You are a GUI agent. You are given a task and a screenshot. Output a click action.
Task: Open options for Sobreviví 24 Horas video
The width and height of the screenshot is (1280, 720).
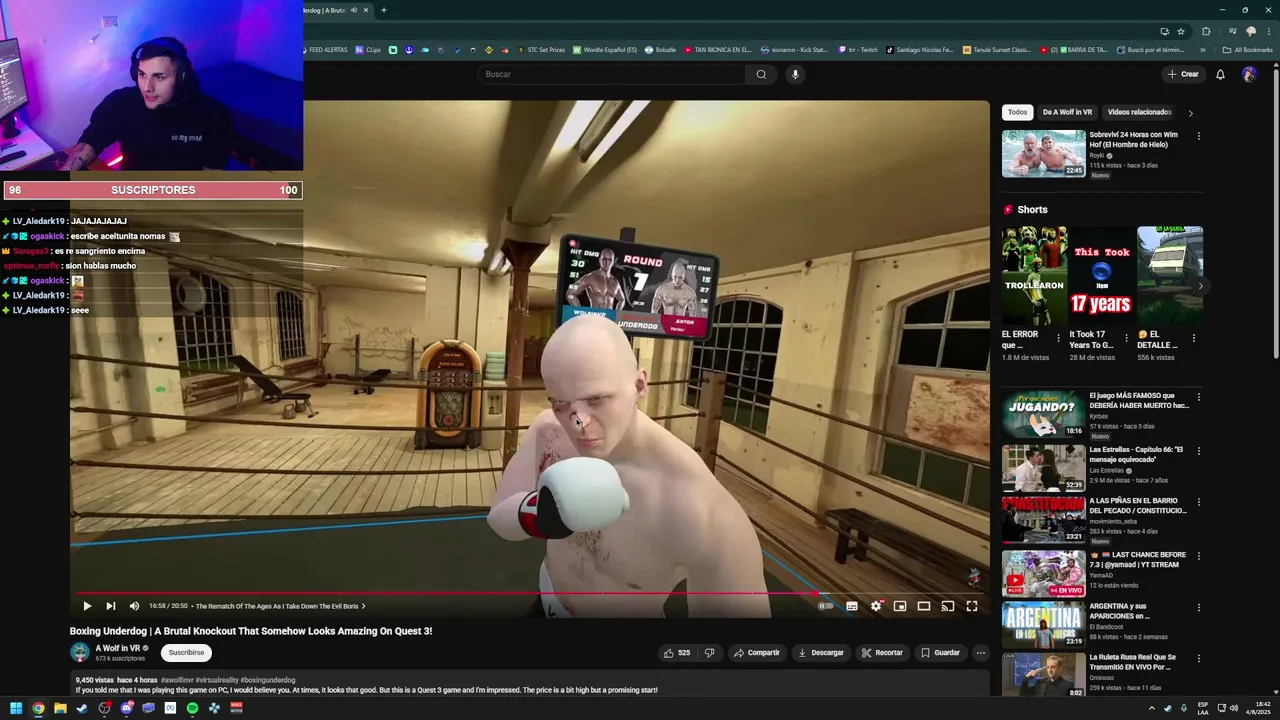click(1198, 136)
